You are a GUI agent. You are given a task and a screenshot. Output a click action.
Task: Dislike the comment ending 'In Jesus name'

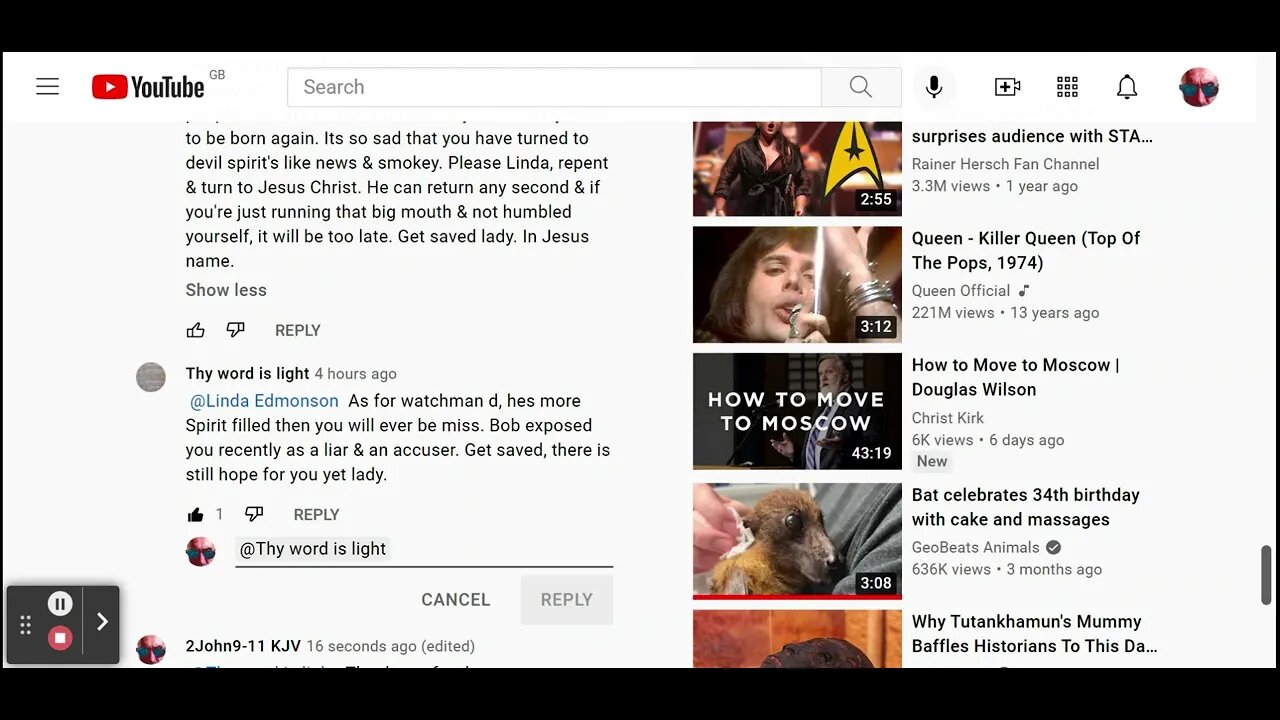pyautogui.click(x=235, y=330)
